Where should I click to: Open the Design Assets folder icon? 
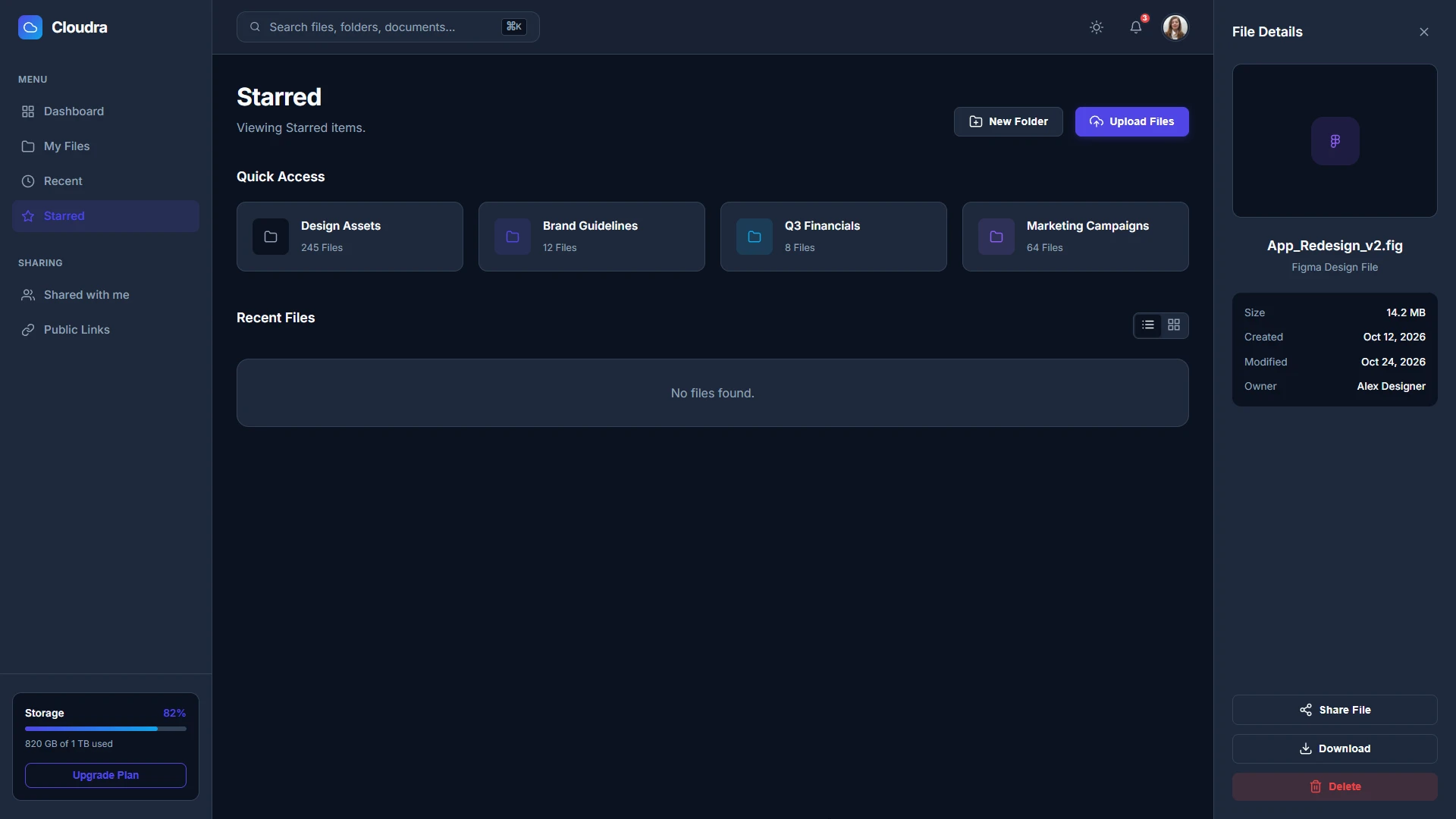point(271,237)
